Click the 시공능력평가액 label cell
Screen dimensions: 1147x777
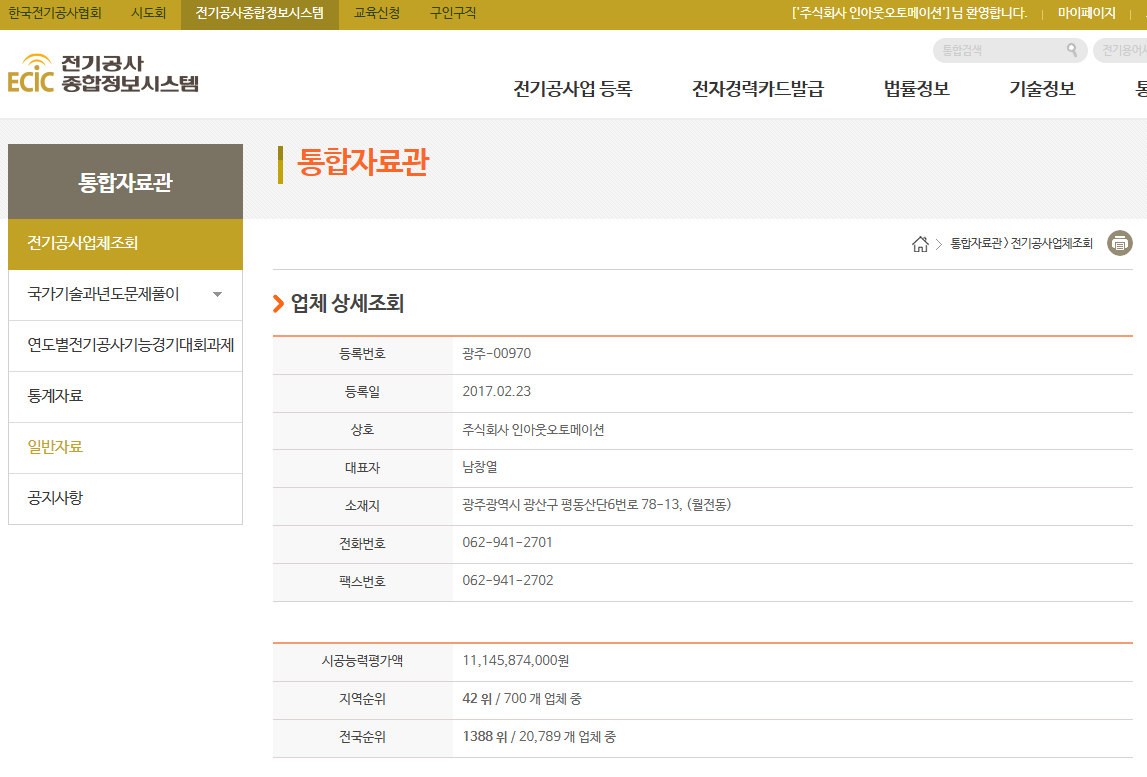tap(363, 661)
